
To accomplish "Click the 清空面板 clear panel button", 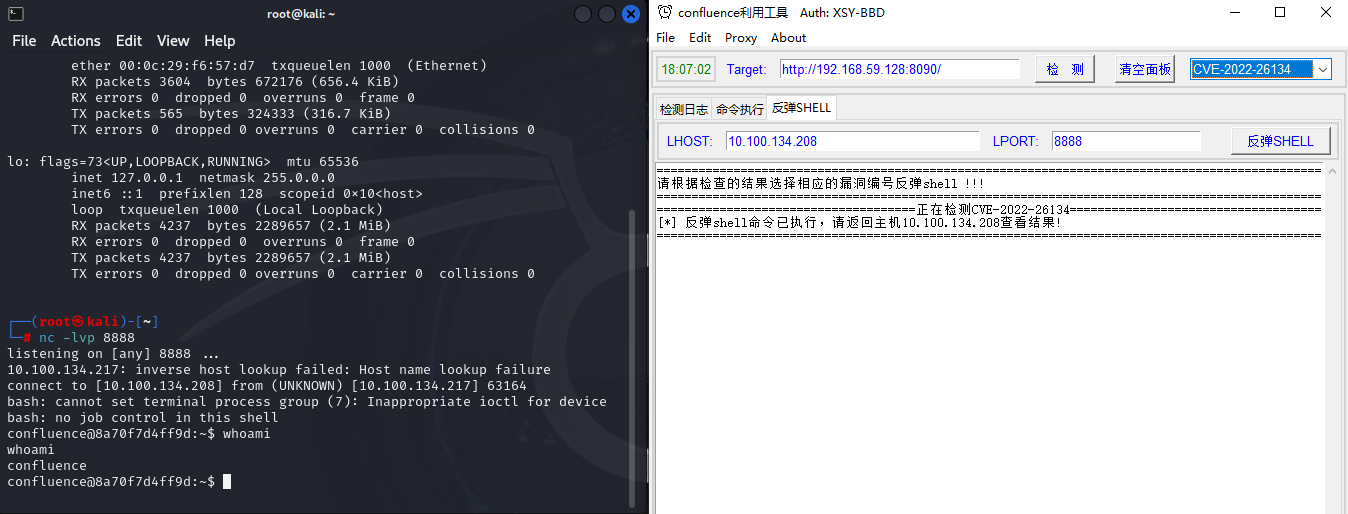I will tap(1145, 69).
